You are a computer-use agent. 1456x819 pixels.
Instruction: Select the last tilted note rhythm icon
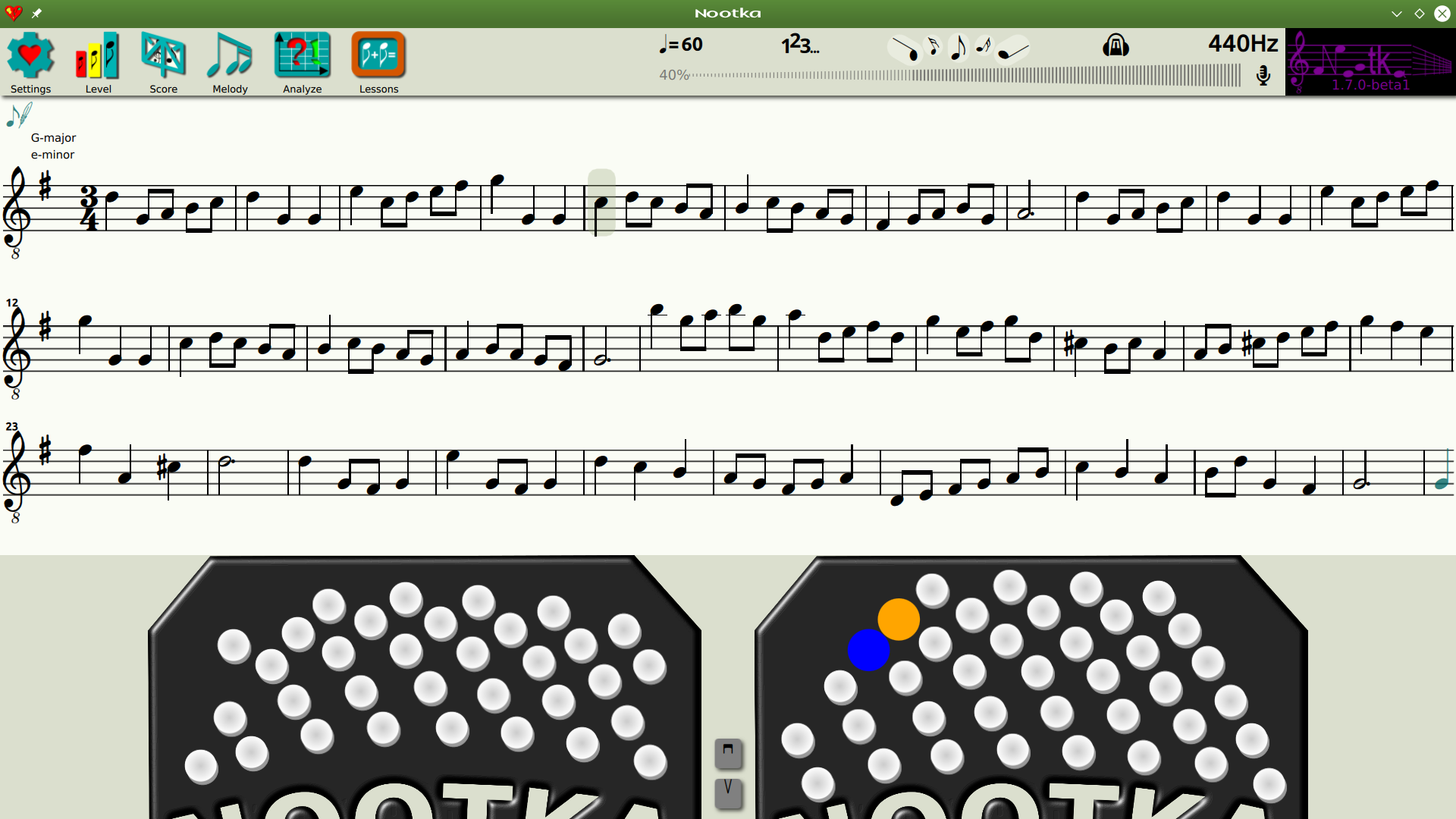click(1014, 49)
